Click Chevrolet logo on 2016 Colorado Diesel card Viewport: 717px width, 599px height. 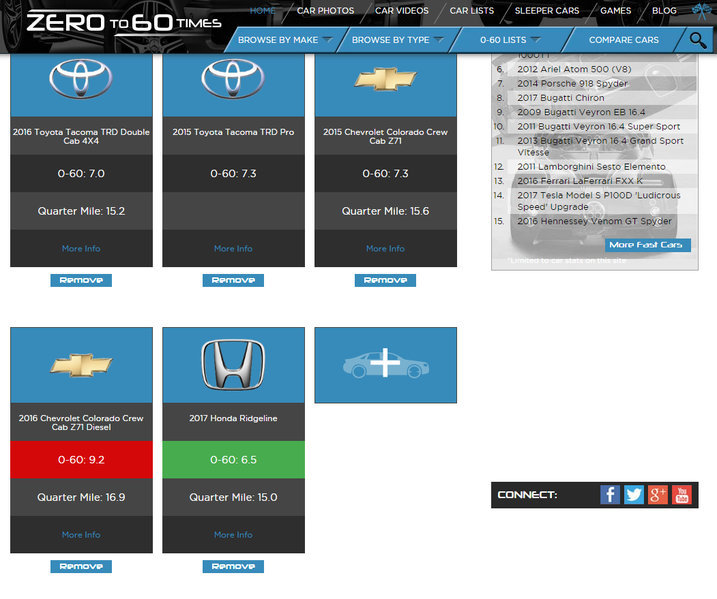pos(81,365)
